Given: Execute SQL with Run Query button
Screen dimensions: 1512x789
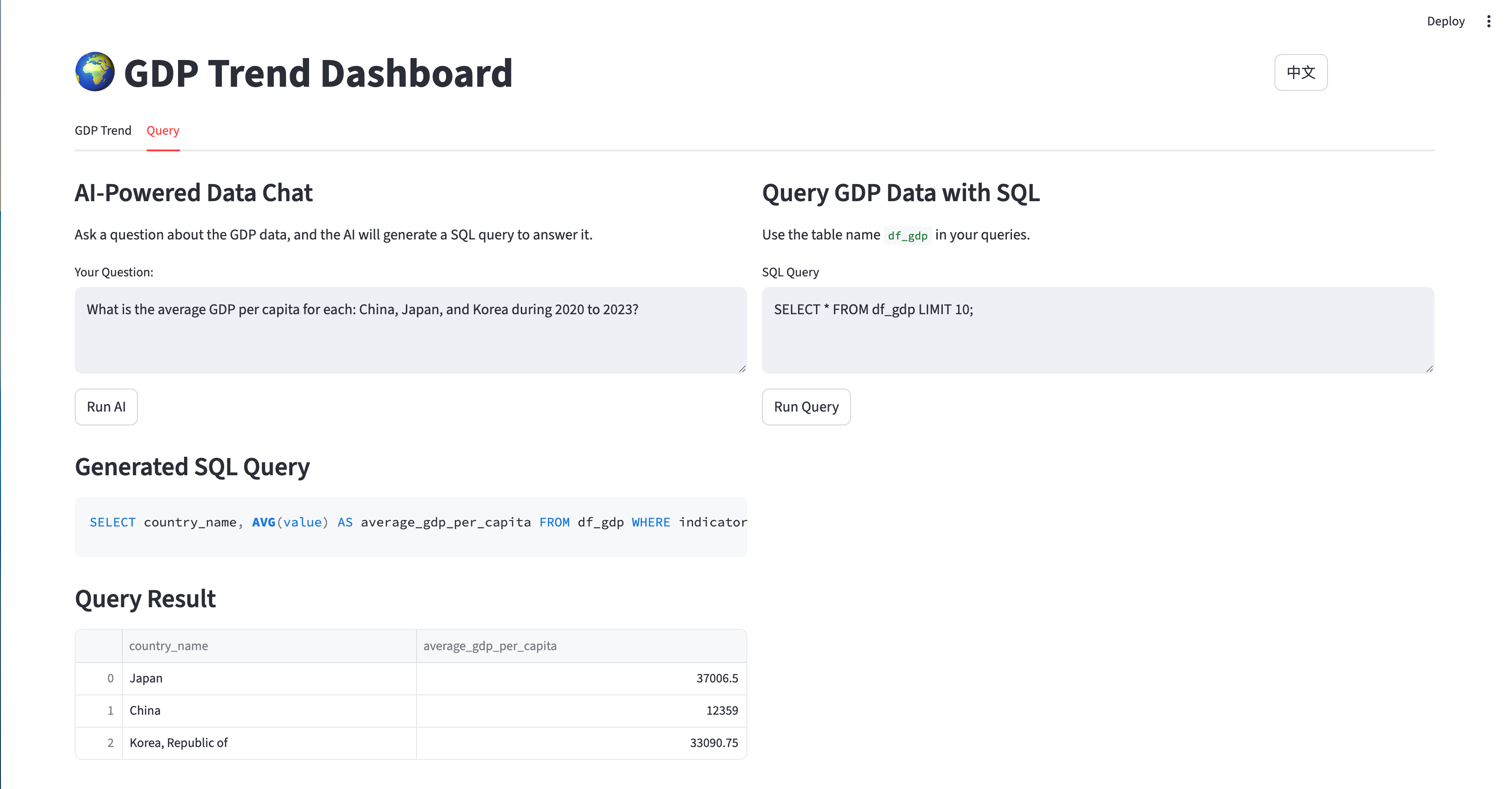Looking at the screenshot, I should point(805,407).
